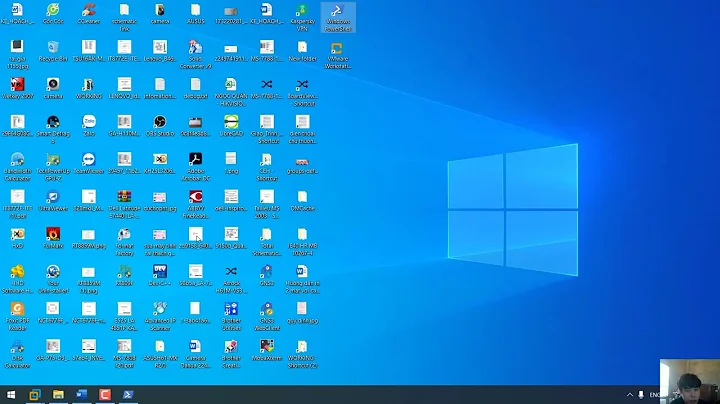Open the 1.png file
720x404 pixels.
click(231, 163)
